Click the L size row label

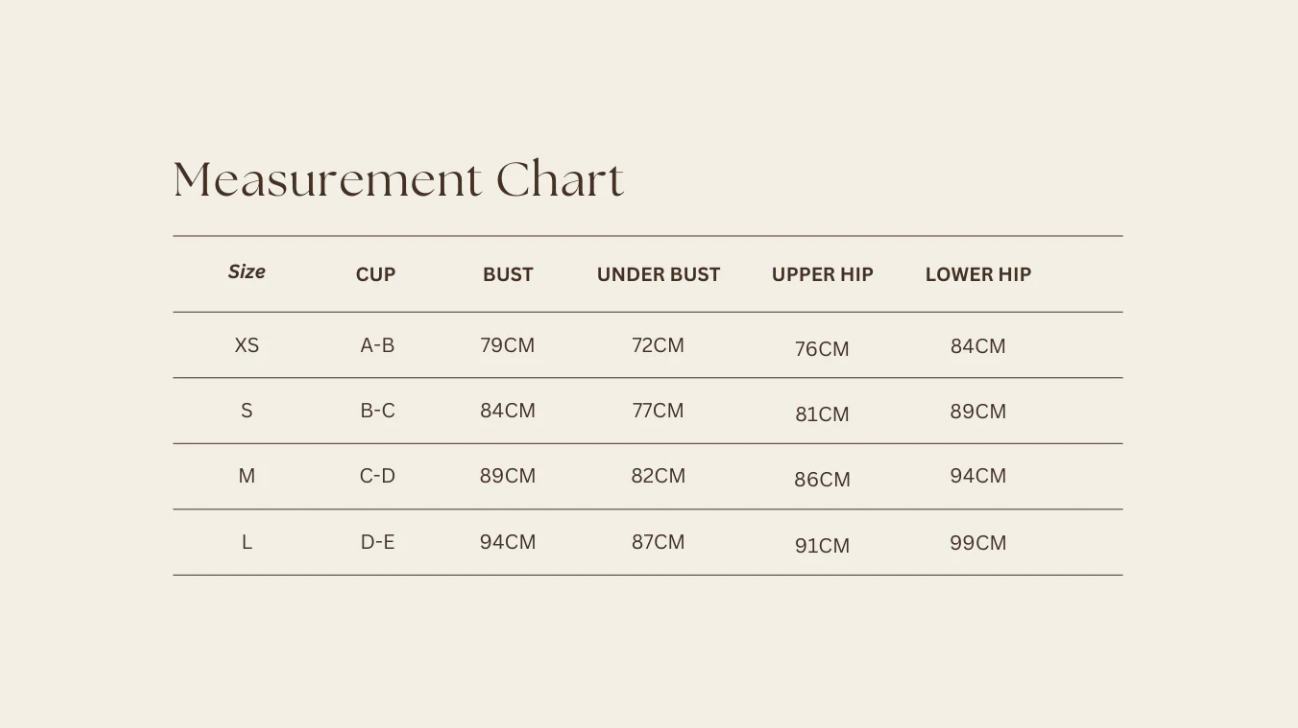click(246, 543)
